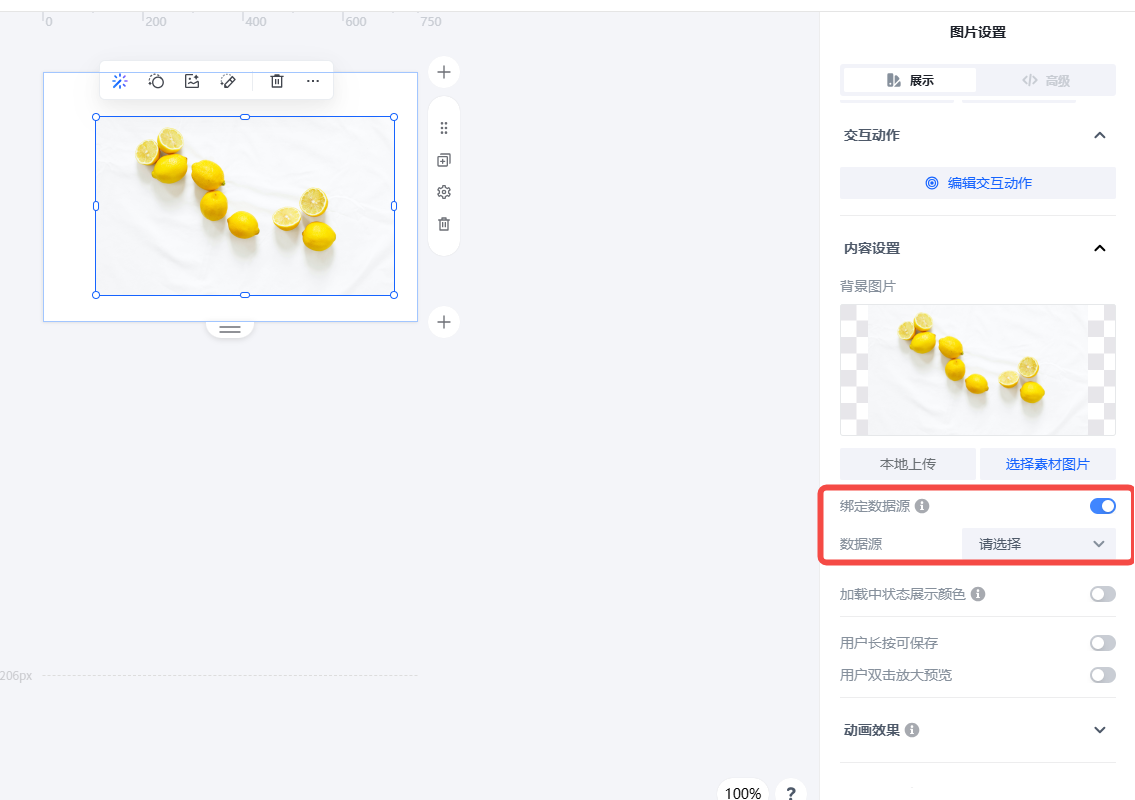The image size is (1135, 800).
Task: Add a section above with the top plus button
Action: (x=444, y=72)
